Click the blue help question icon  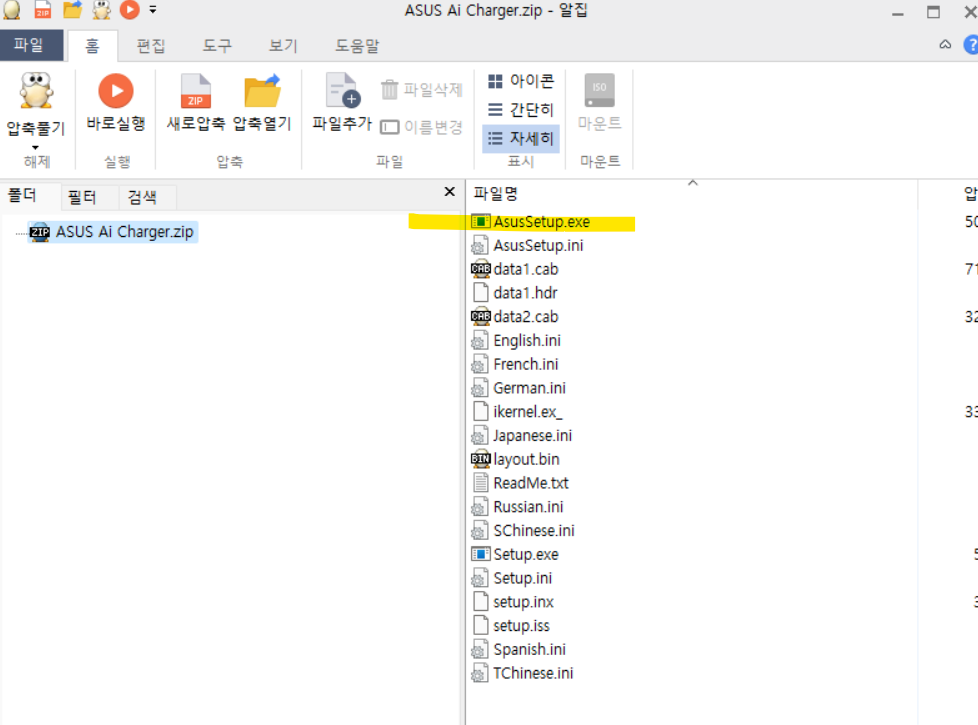(971, 45)
